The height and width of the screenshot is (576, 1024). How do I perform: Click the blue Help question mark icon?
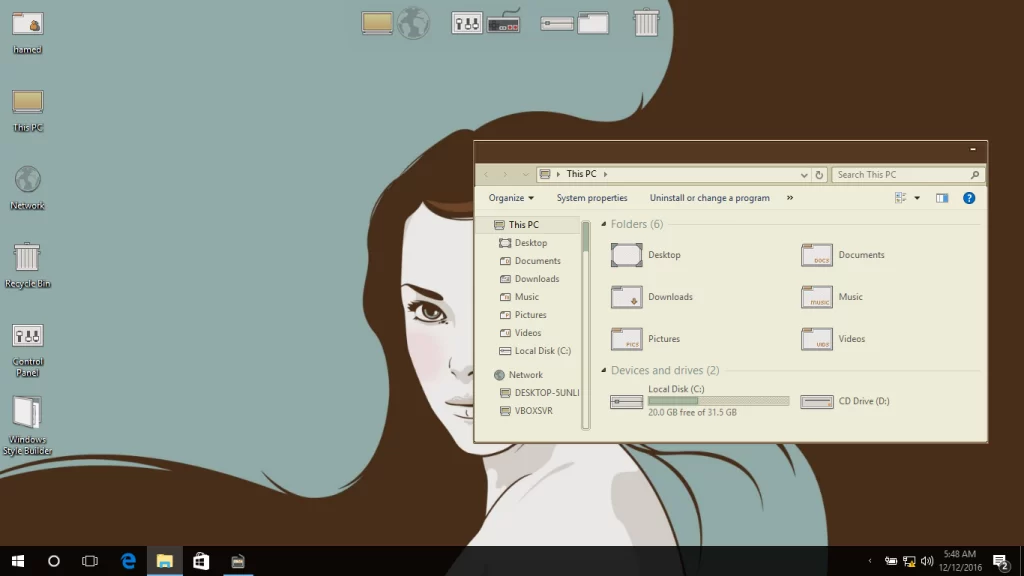[968, 198]
